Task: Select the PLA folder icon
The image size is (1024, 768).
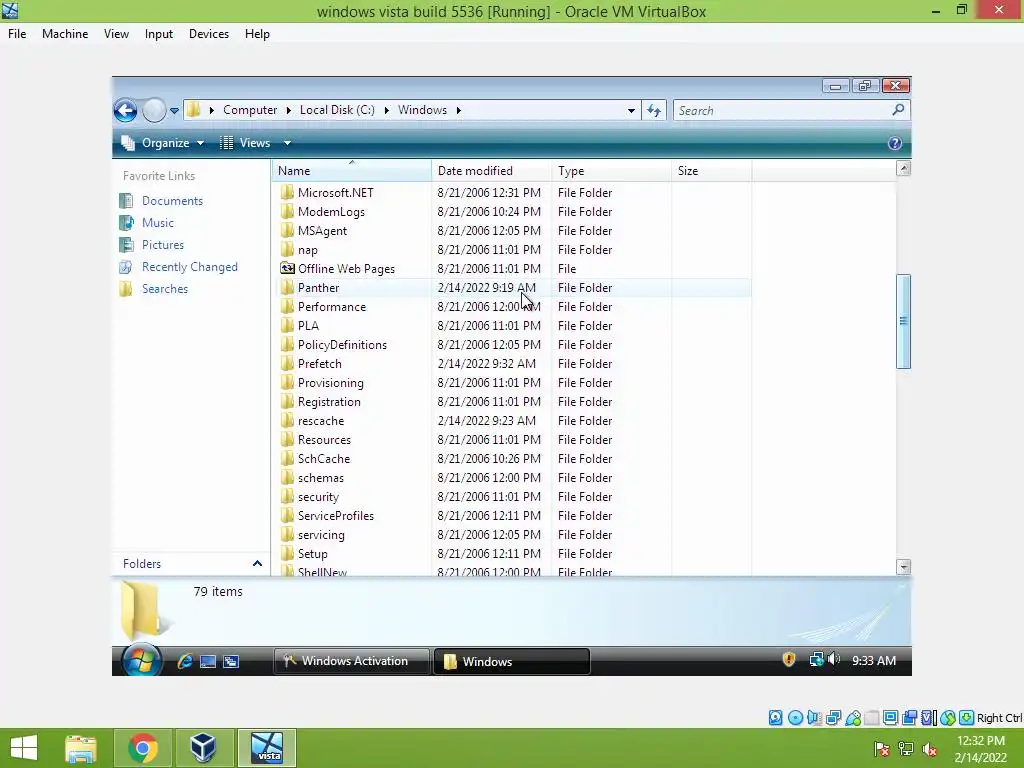Action: [287, 325]
